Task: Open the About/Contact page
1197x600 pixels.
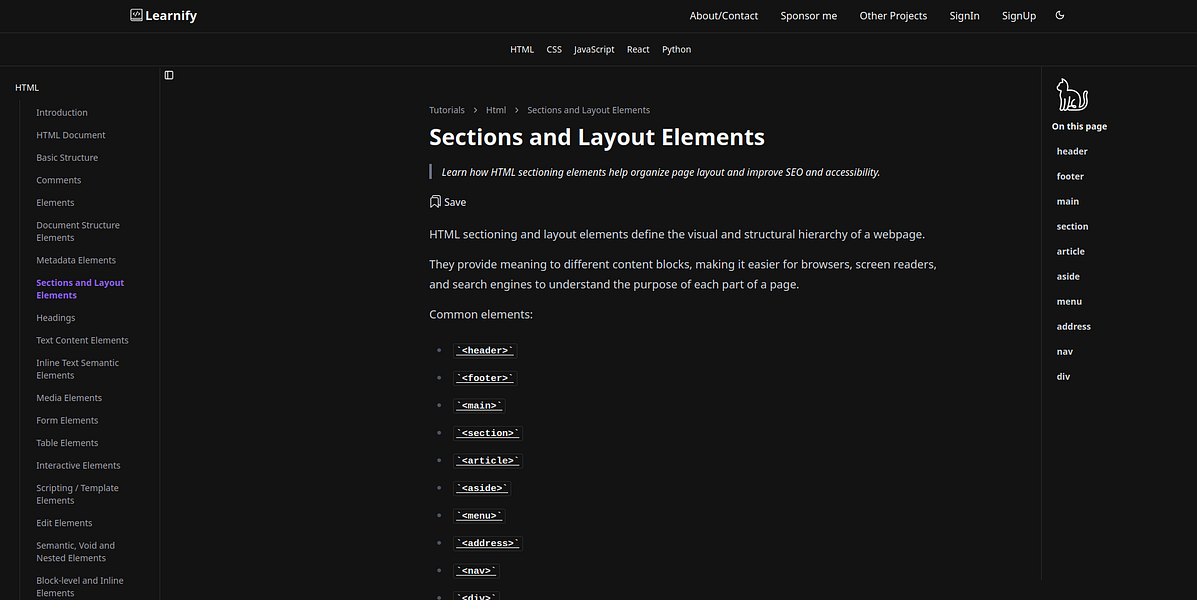Action: point(723,16)
